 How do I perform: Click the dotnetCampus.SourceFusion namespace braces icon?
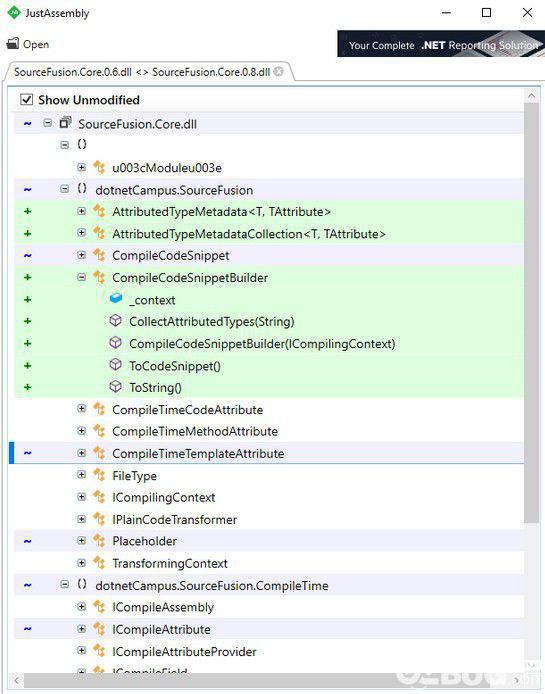[82, 189]
